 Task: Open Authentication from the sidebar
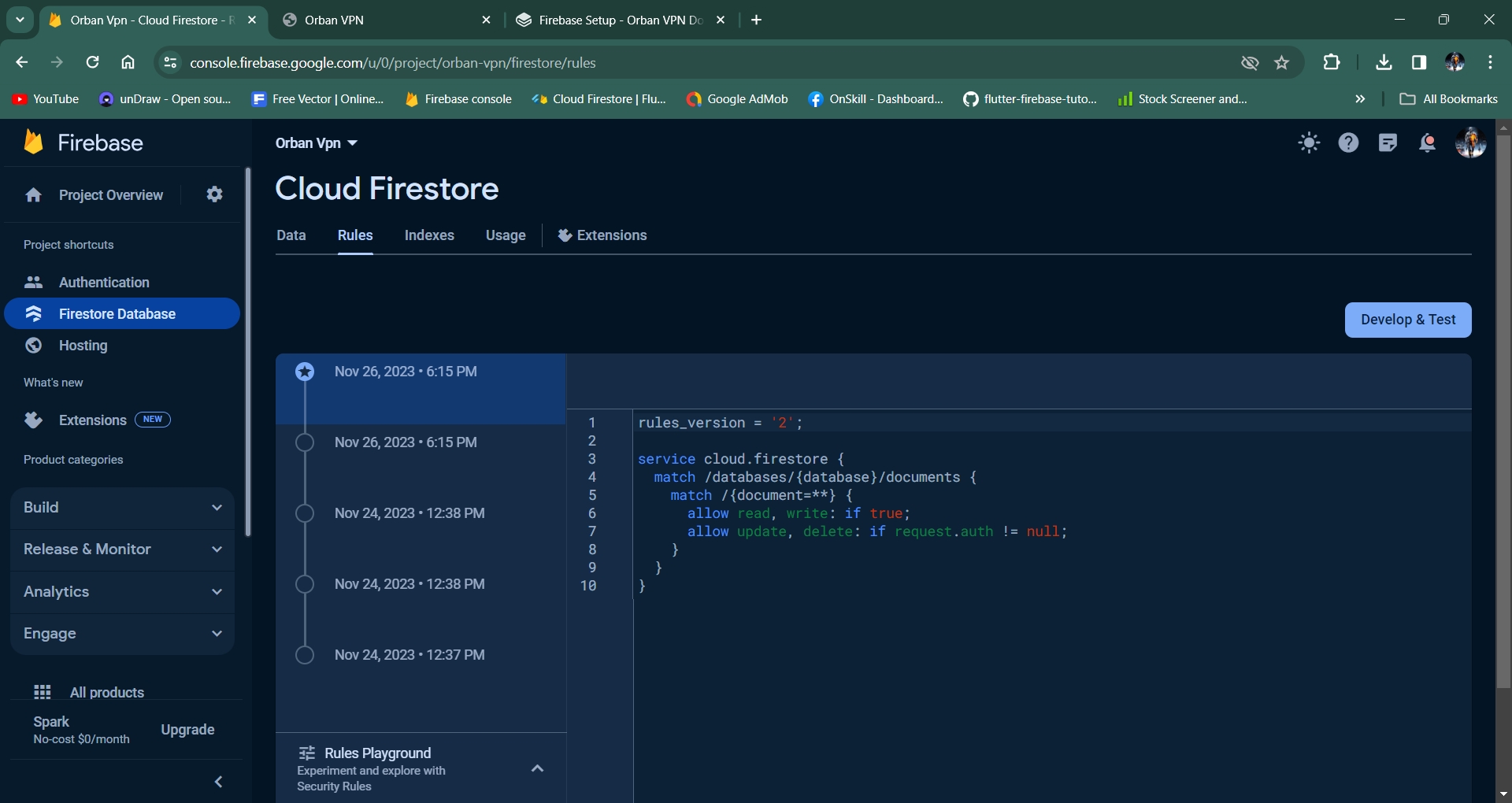click(x=104, y=283)
